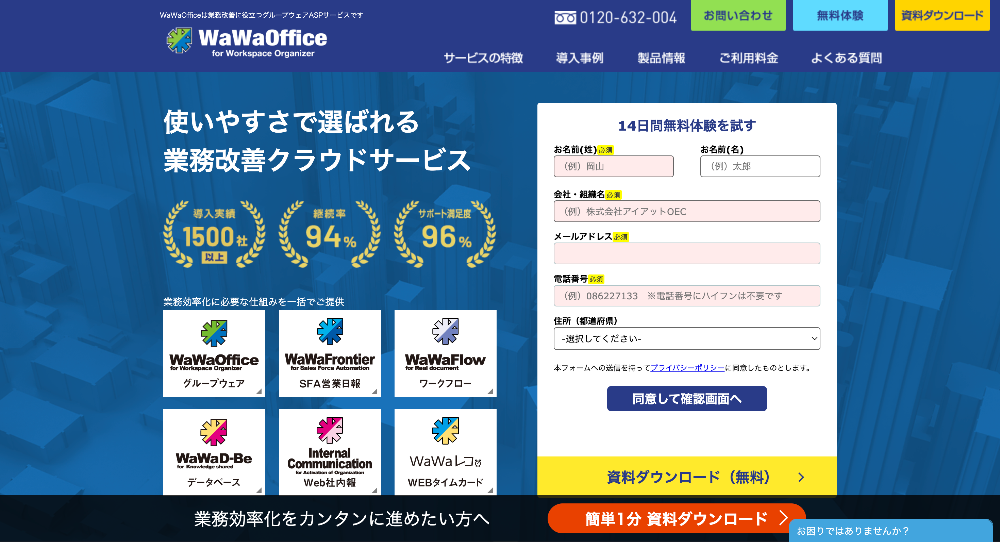This screenshot has width=1000, height=542.
Task: Click the 無料体験 light blue button
Action: pyautogui.click(x=840, y=15)
